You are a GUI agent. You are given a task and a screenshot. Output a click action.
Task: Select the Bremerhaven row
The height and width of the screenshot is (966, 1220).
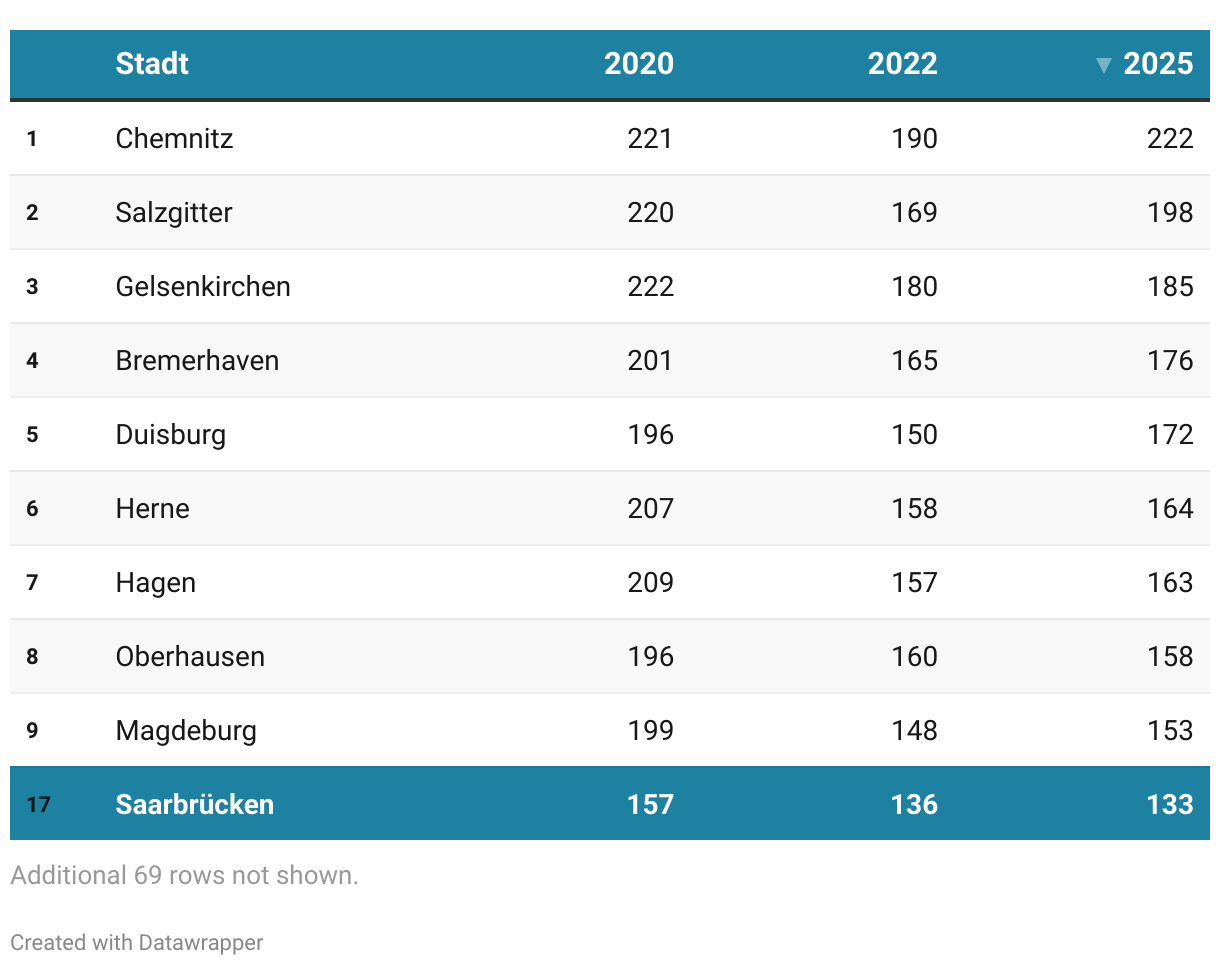tap(610, 360)
